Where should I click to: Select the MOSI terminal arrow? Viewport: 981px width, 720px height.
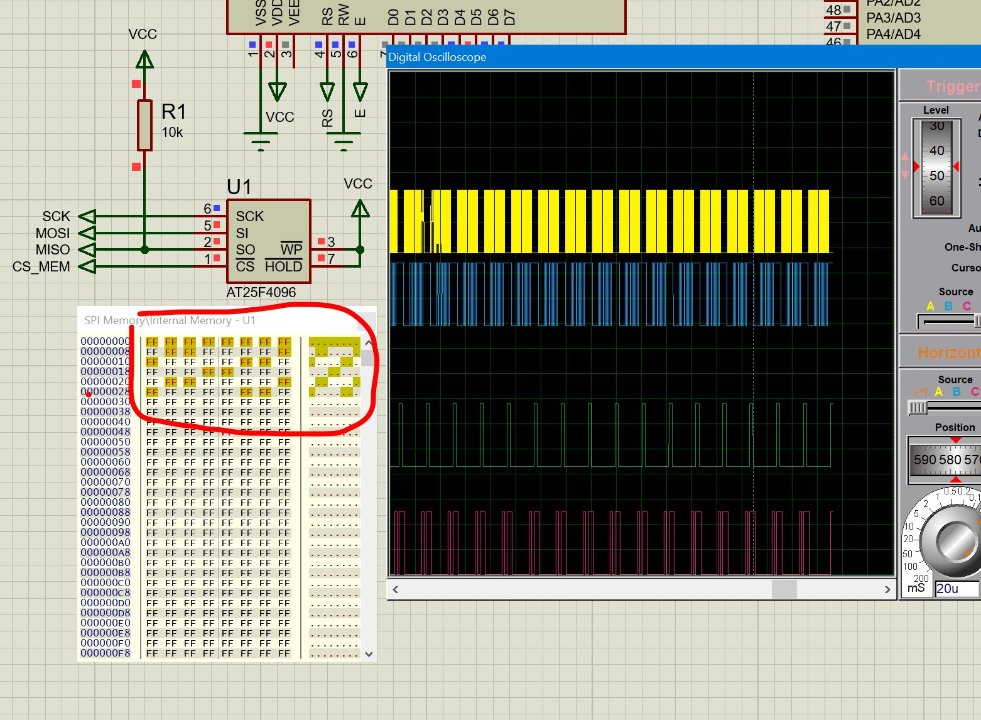click(88, 233)
